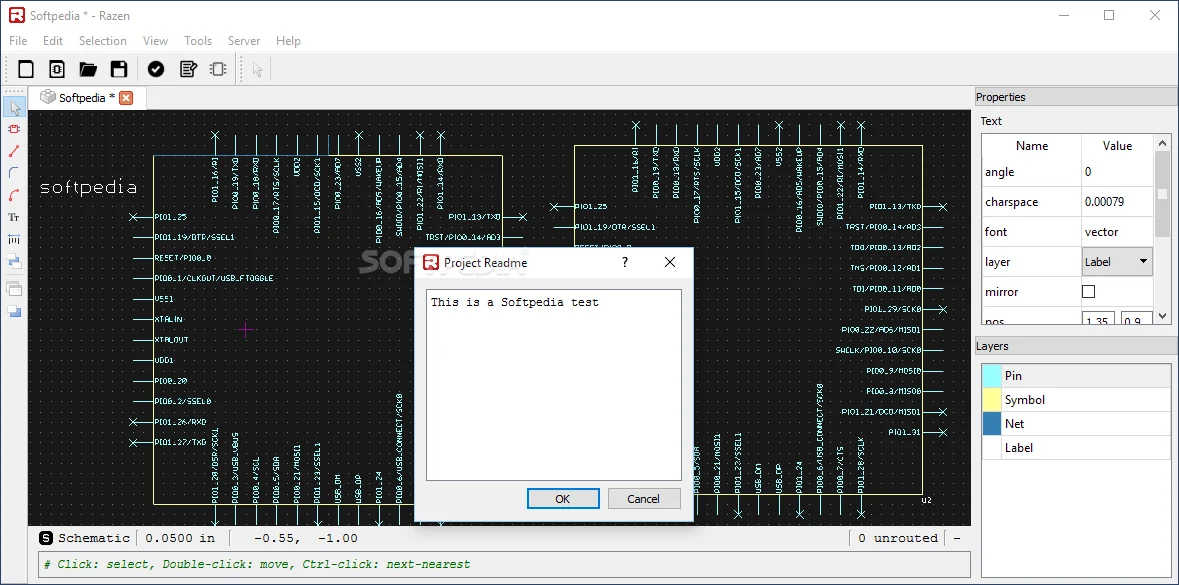Click the cyan swatch next to Pin layer
Viewport: 1179px width, 585px height.
991,375
